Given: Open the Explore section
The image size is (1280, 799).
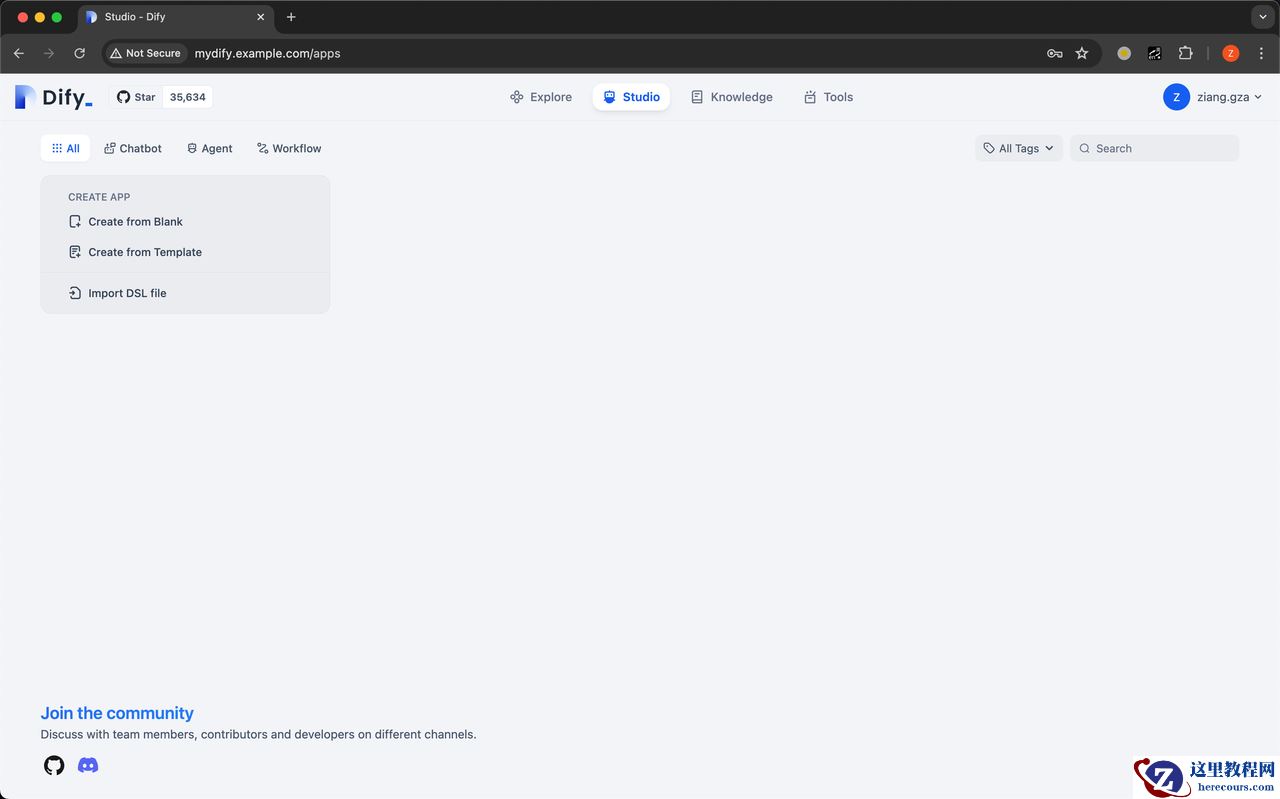Looking at the screenshot, I should [541, 97].
